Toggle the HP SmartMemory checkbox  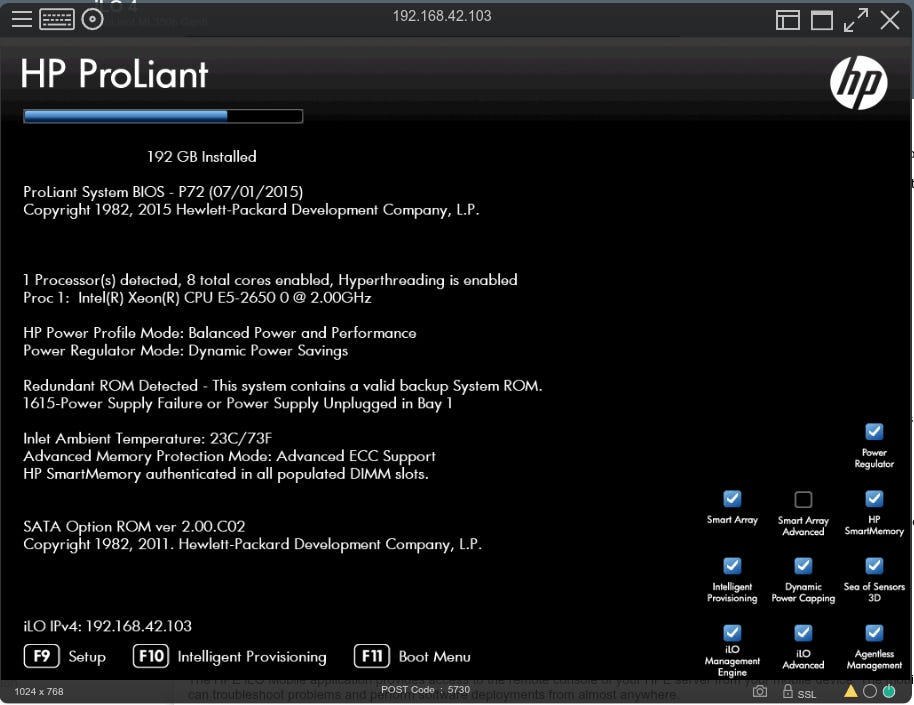point(874,499)
